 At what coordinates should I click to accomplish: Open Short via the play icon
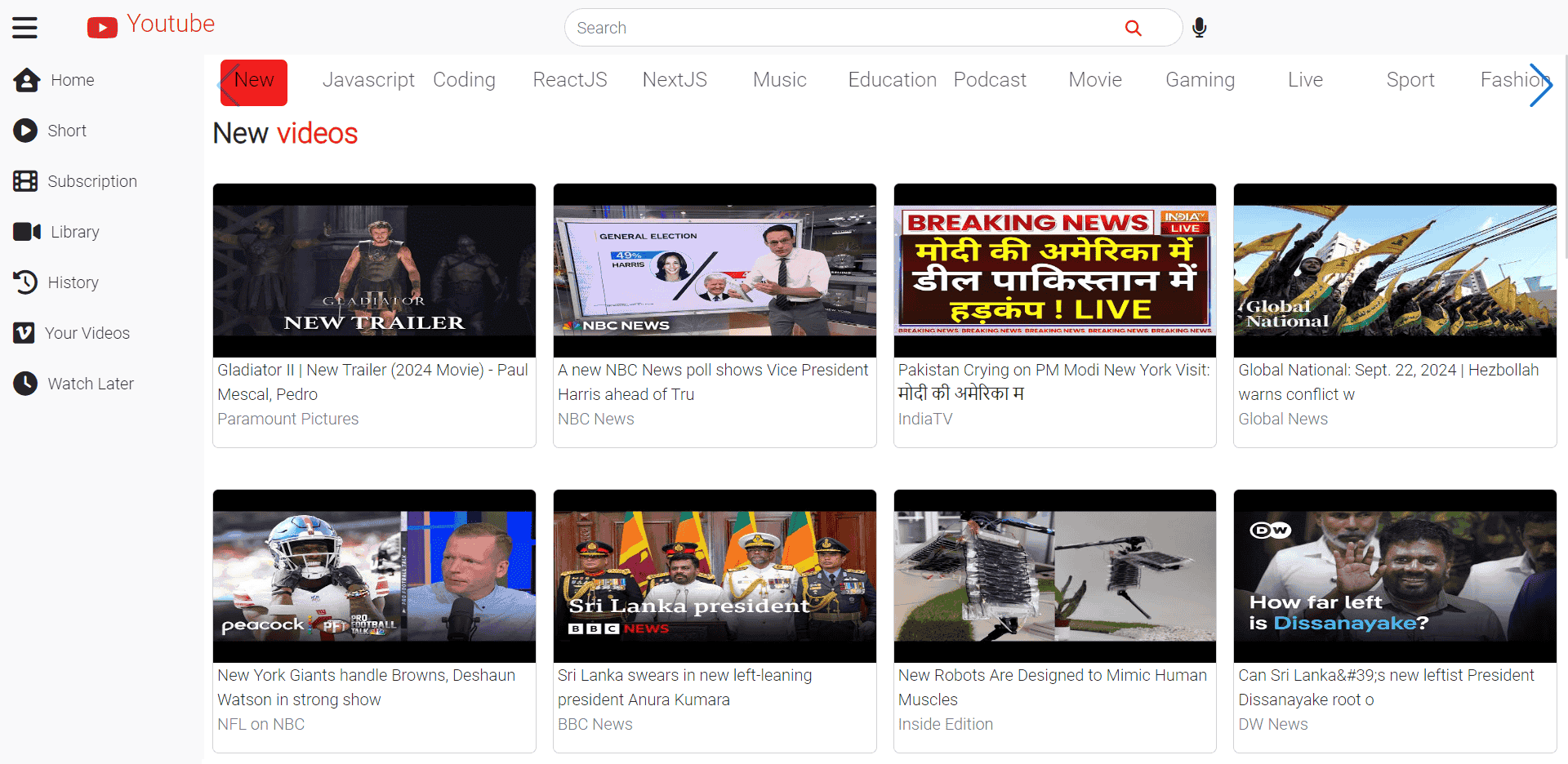[25, 131]
